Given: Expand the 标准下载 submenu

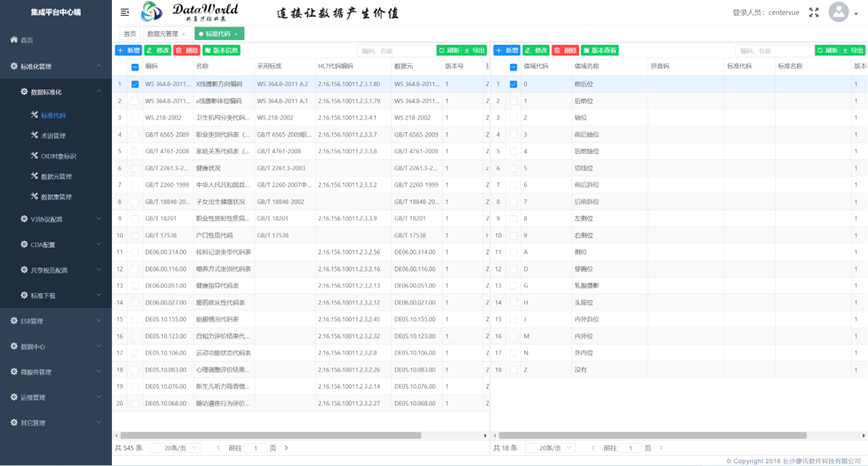Looking at the screenshot, I should pos(99,295).
